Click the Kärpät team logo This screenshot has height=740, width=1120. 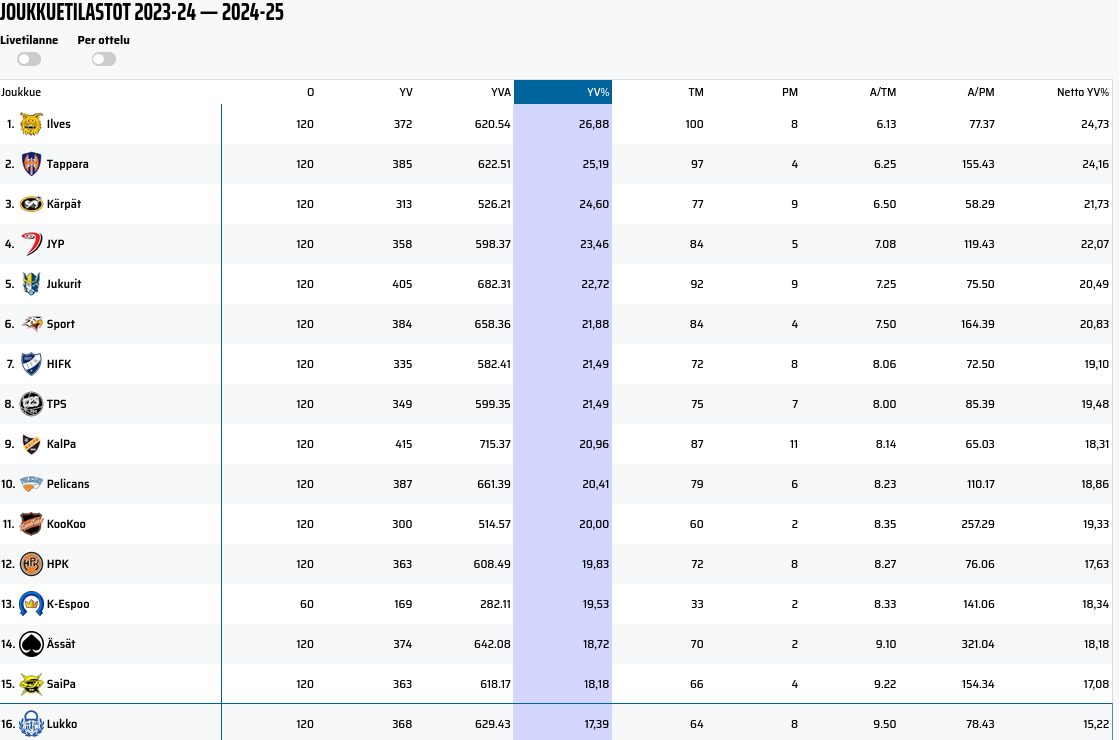(x=31, y=204)
